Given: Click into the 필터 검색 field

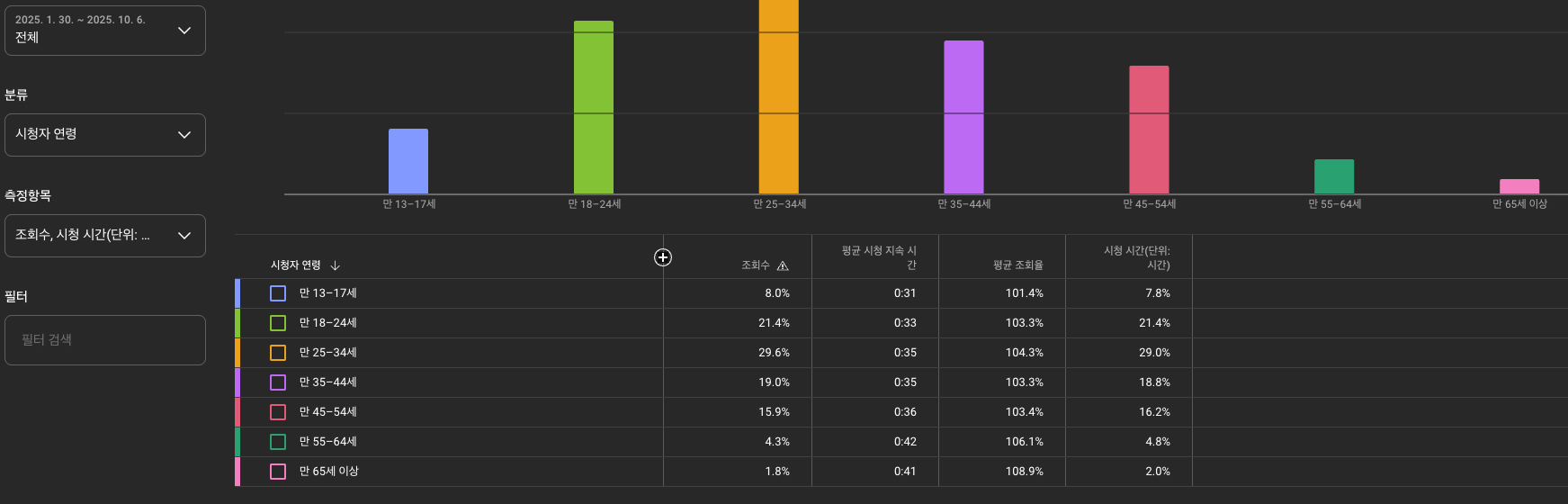Looking at the screenshot, I should tap(105, 340).
